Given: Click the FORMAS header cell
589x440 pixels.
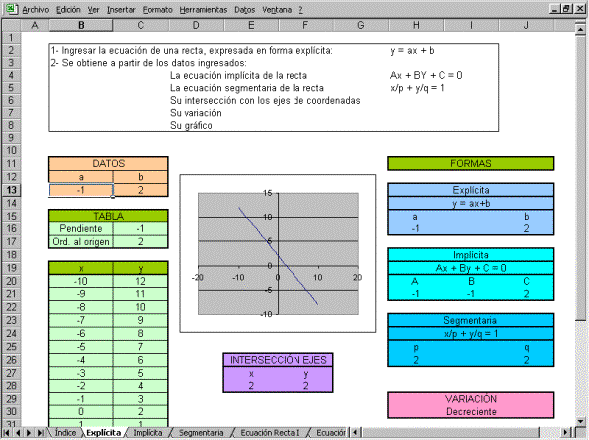Looking at the screenshot, I should (471, 163).
